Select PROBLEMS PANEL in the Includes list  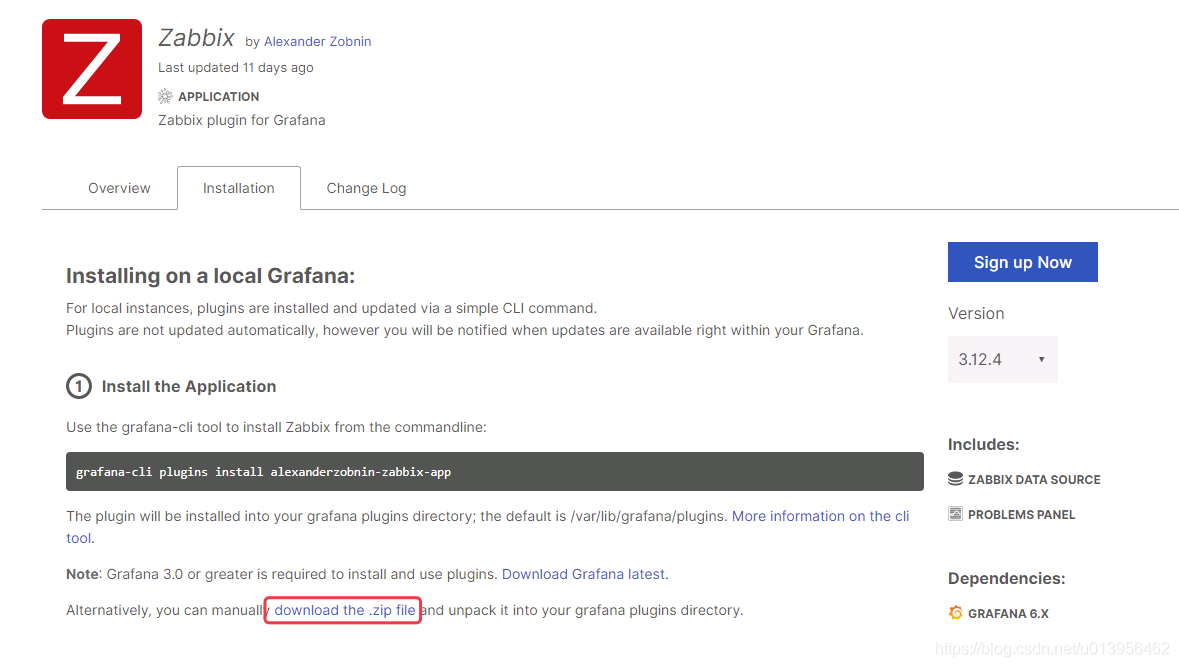(x=1021, y=514)
